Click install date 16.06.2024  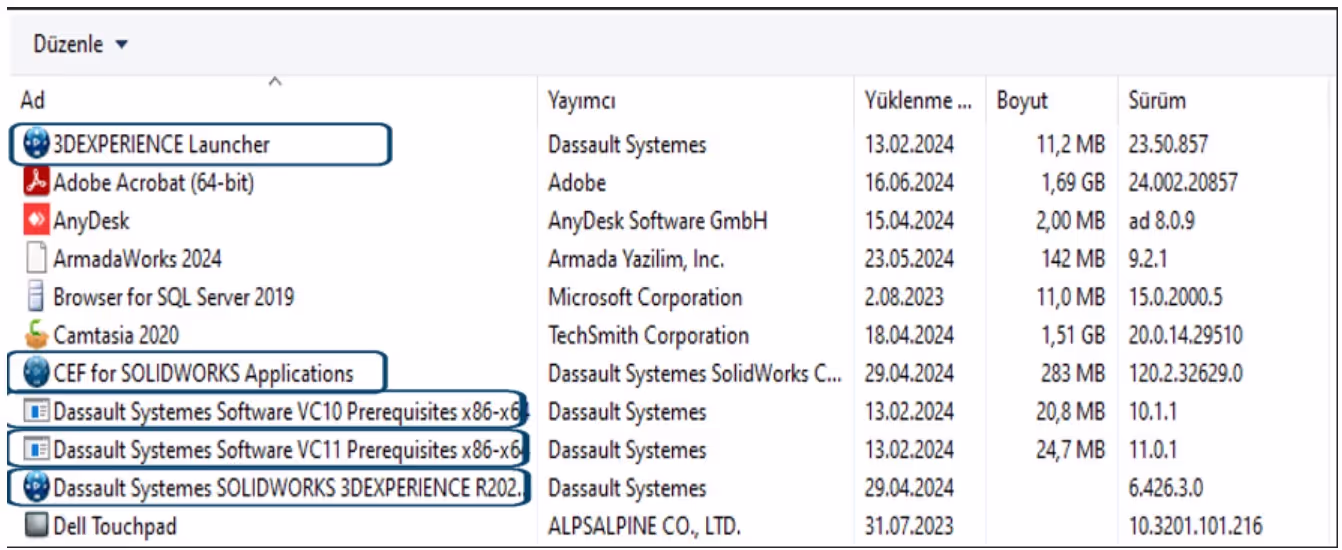(x=909, y=182)
